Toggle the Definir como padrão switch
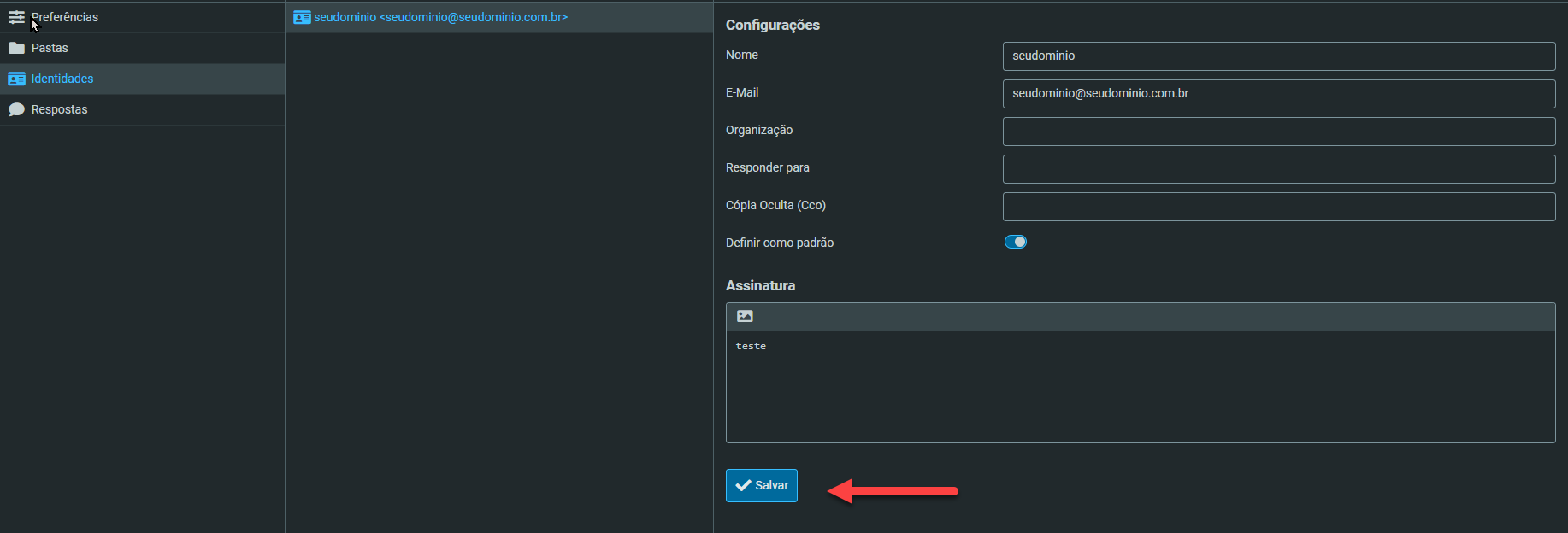This screenshot has height=533, width=1568. [1015, 242]
